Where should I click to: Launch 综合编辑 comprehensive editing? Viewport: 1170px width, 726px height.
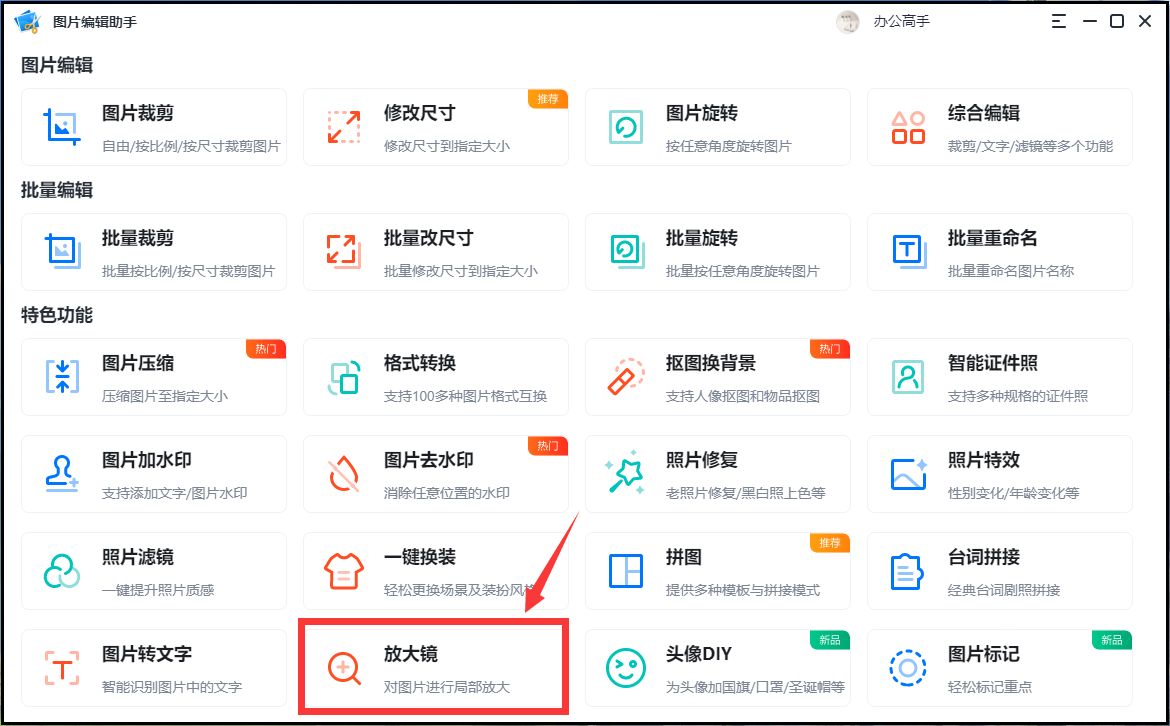coord(1000,127)
